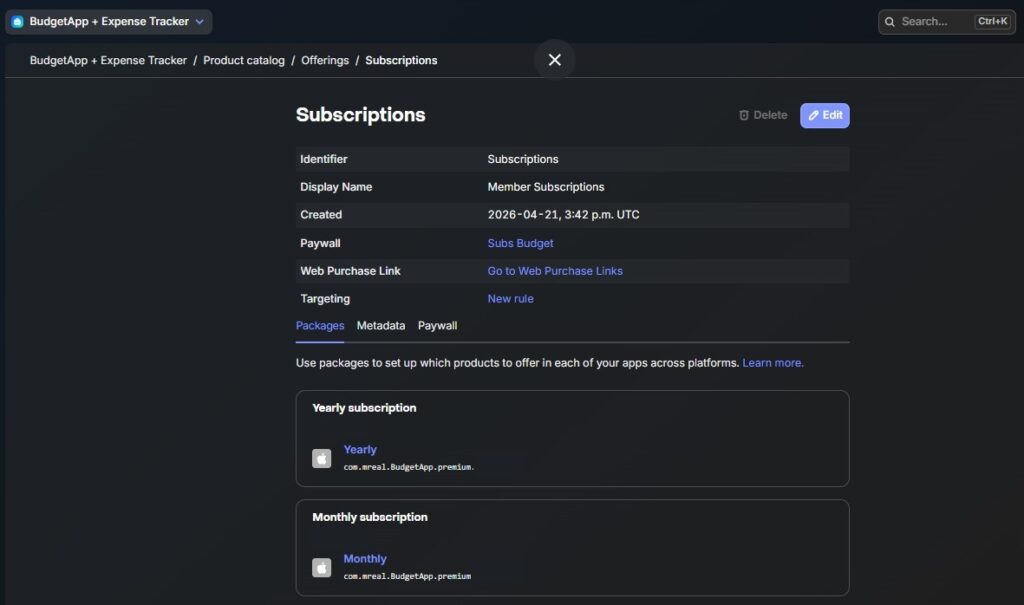Click the BudgetApp logo icon in project selector
Image resolution: width=1024 pixels, height=605 pixels.
(x=18, y=22)
